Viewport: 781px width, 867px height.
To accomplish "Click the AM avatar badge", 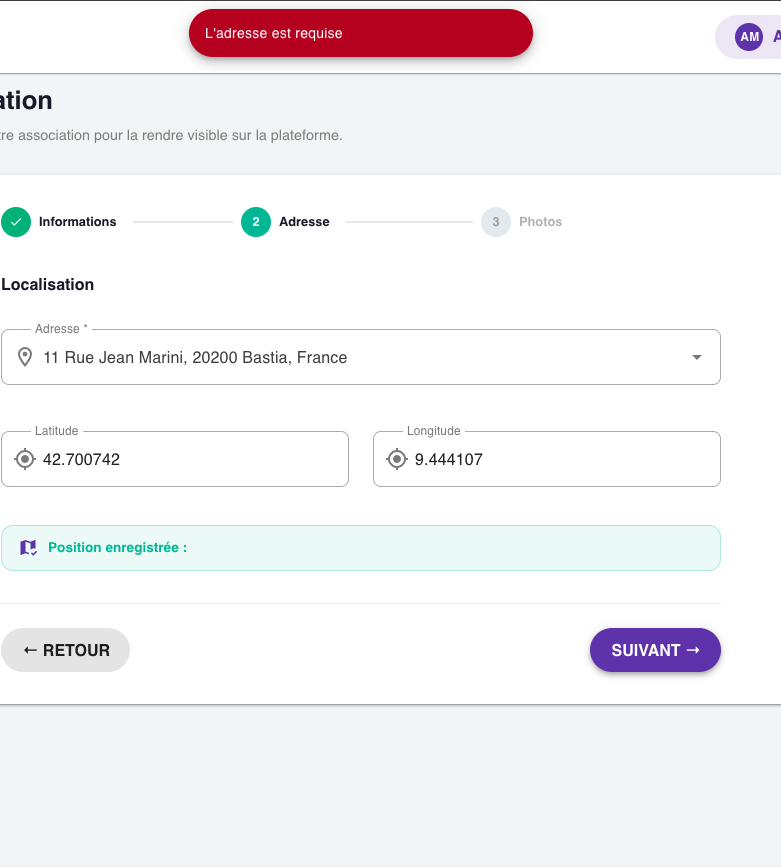I will pos(749,37).
